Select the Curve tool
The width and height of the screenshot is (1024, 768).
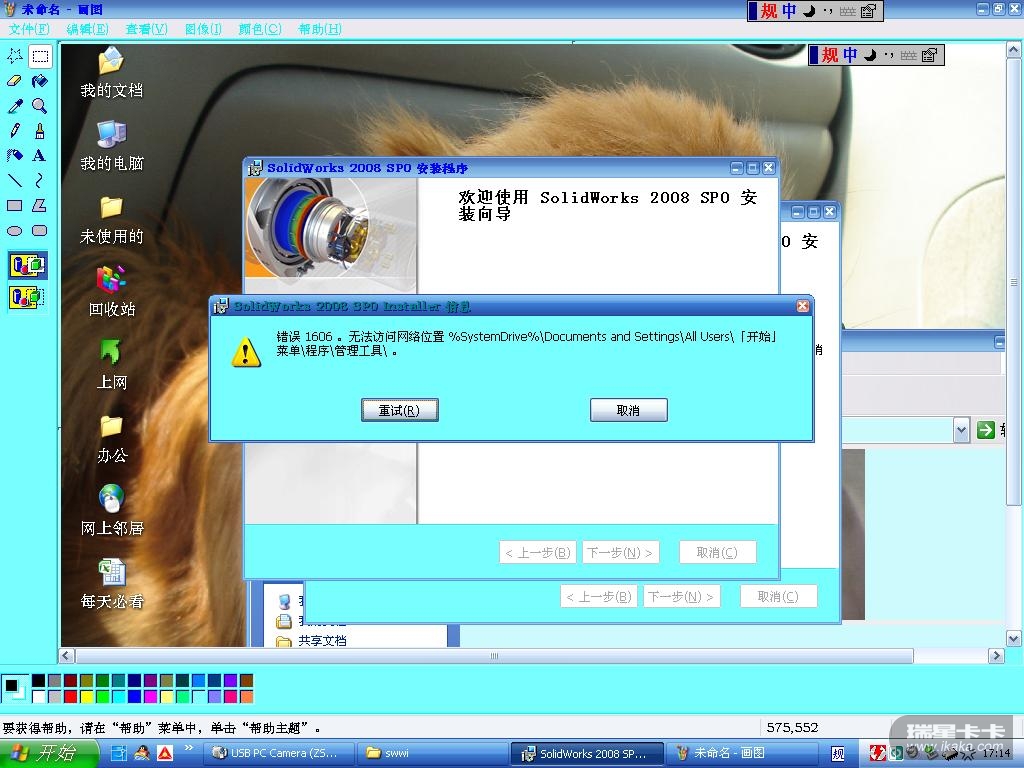tap(39, 181)
